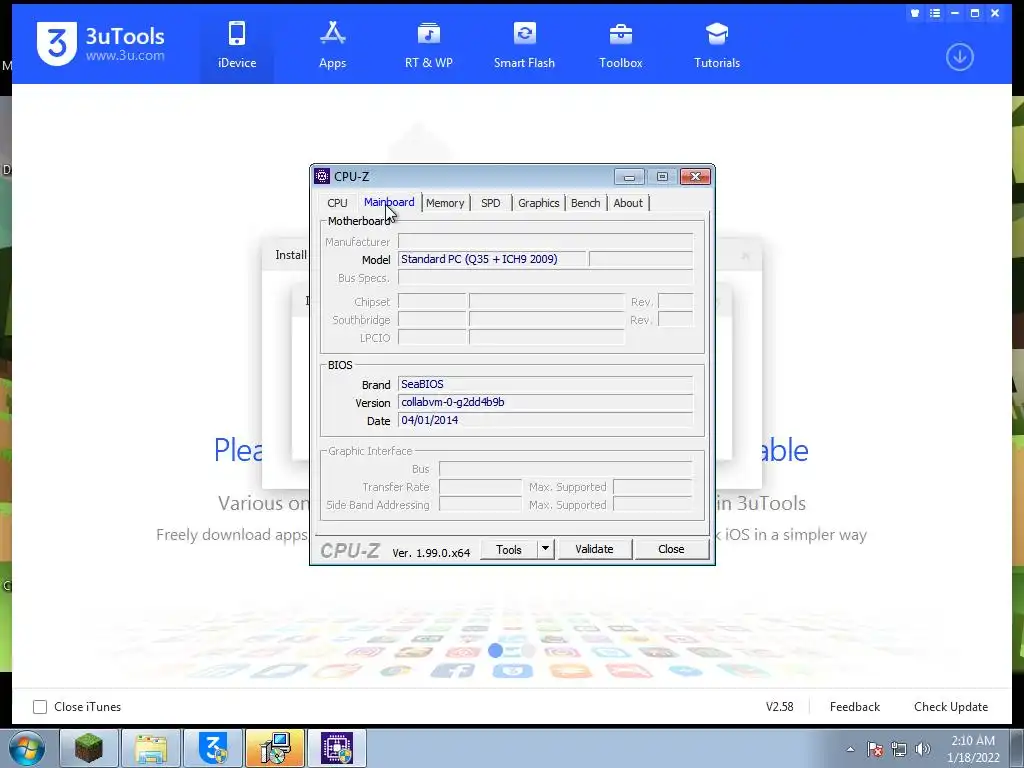Screen dimensions: 1024x768
Task: Click the network tray icon
Action: tap(899, 749)
